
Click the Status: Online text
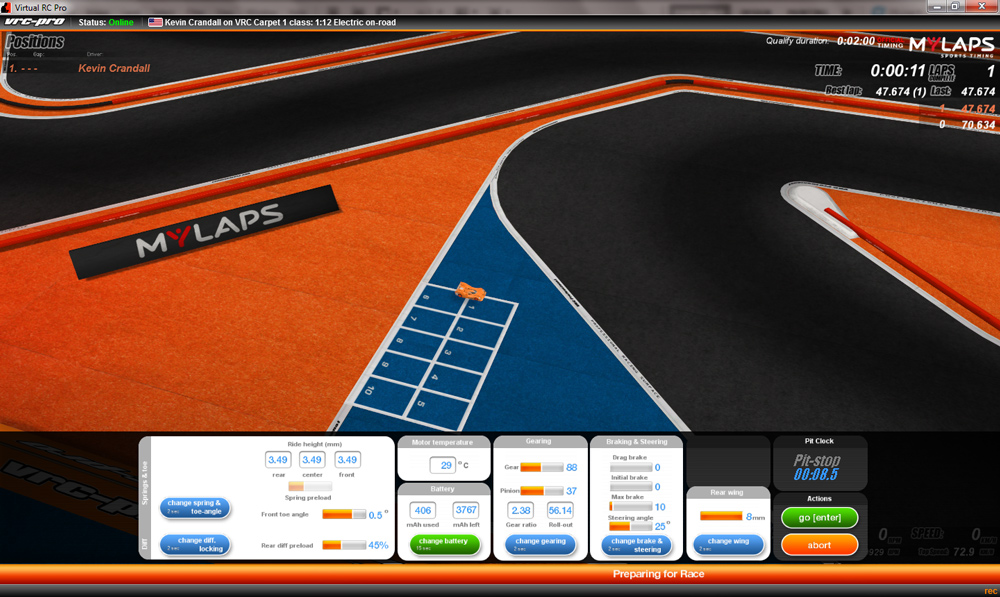(x=106, y=22)
